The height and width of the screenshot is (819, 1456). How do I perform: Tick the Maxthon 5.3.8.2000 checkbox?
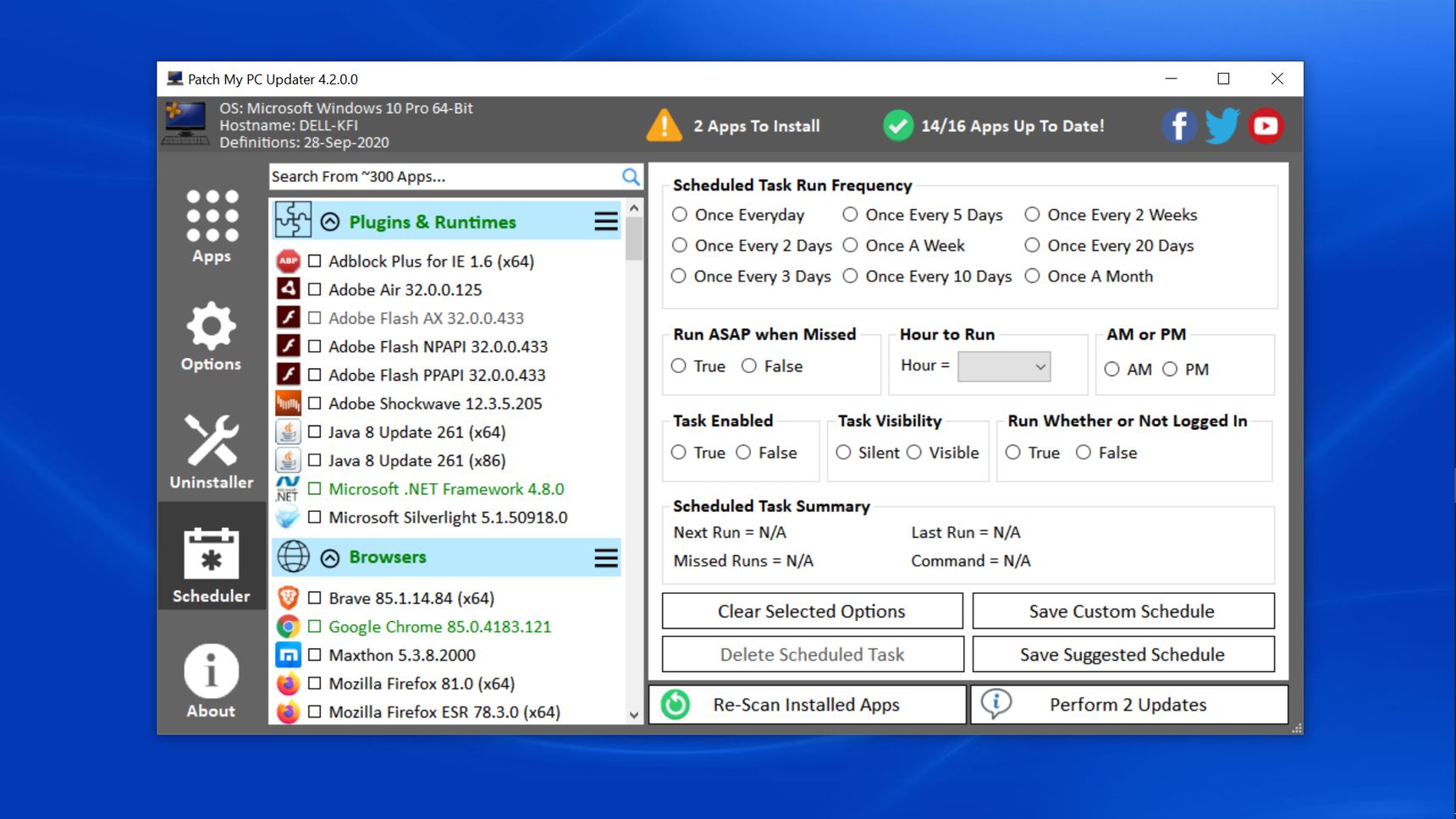coord(314,655)
